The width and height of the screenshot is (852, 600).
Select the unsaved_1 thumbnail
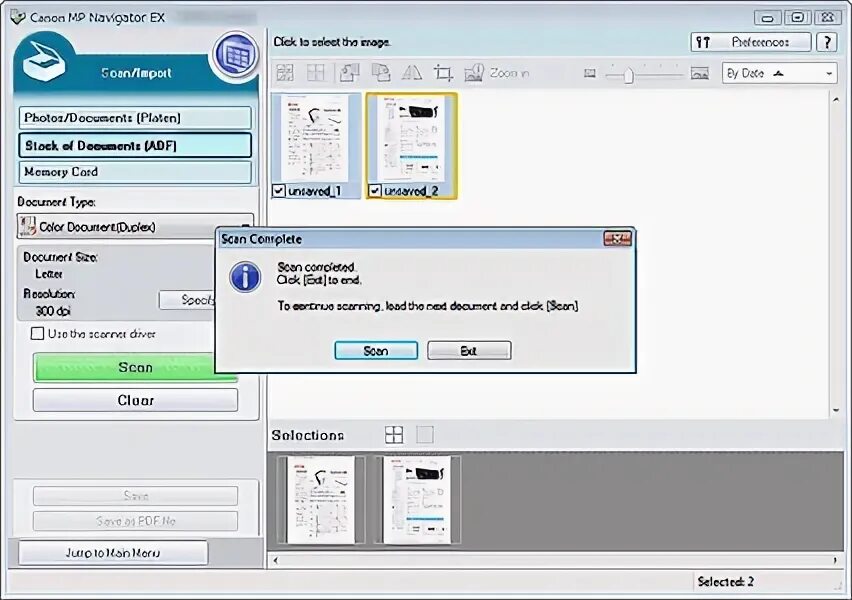click(x=316, y=139)
